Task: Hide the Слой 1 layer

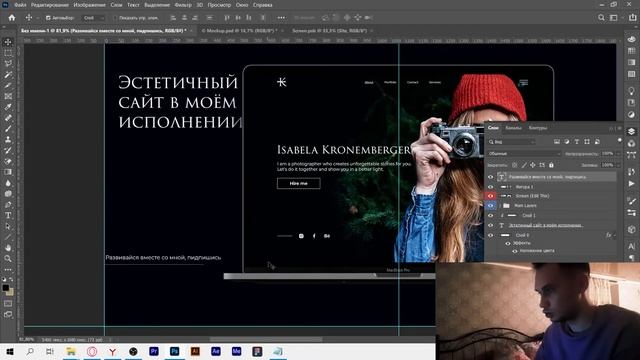Action: pyautogui.click(x=491, y=215)
